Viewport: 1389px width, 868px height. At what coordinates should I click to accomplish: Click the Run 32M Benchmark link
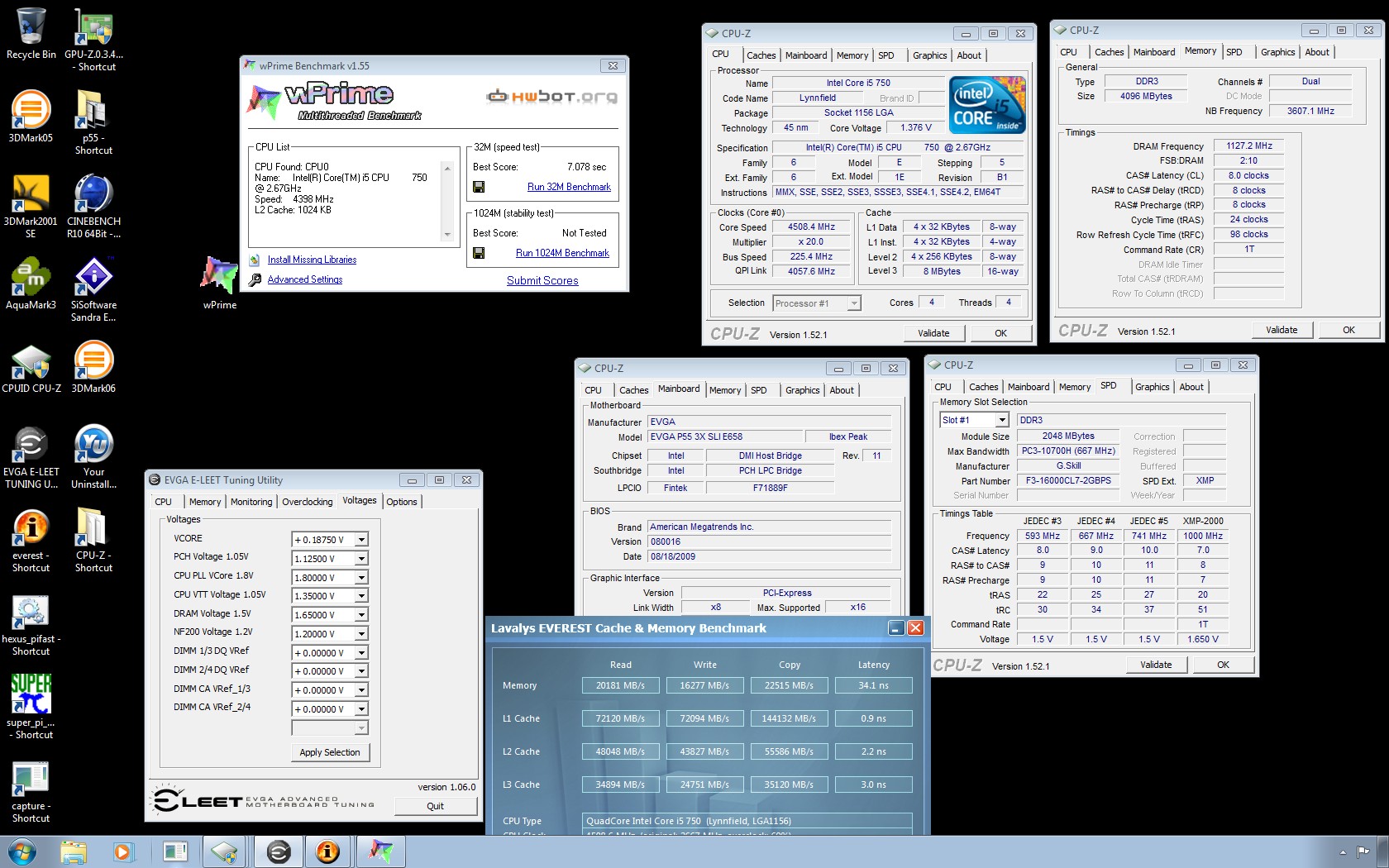[569, 187]
